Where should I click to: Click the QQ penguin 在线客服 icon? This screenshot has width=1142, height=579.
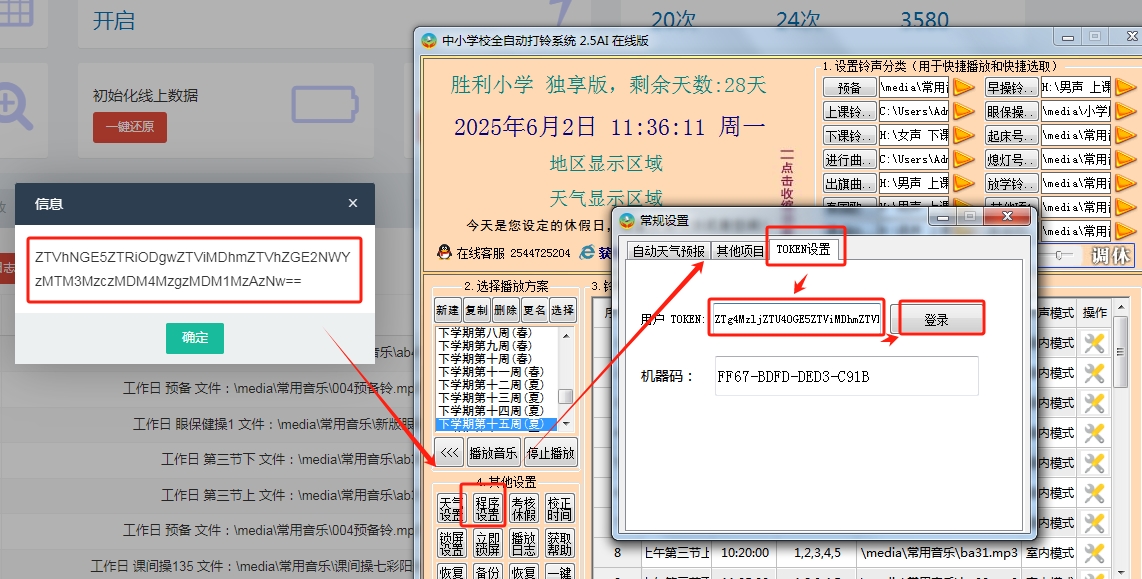[444, 253]
